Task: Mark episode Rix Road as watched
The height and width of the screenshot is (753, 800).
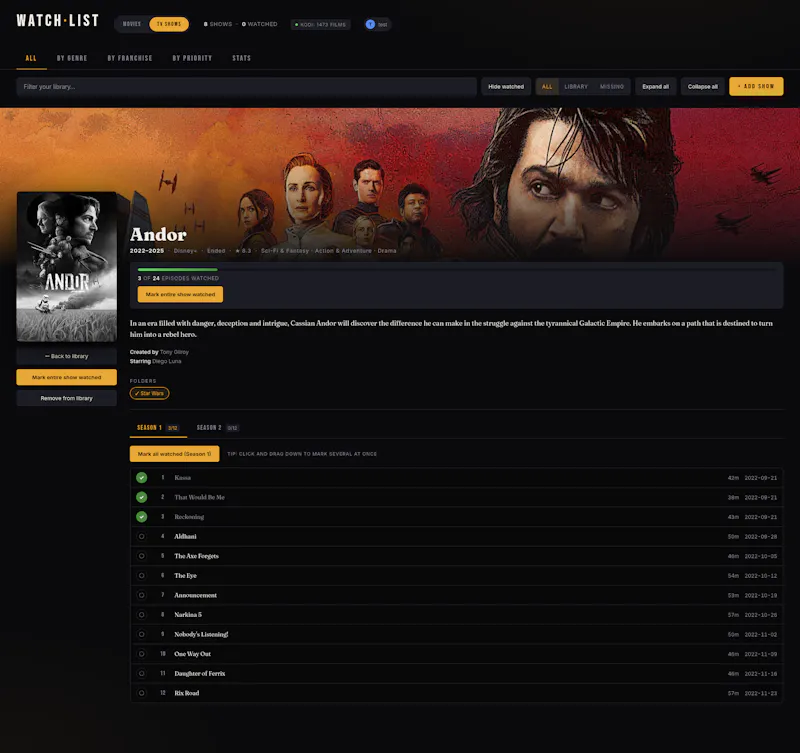Action: coord(142,693)
